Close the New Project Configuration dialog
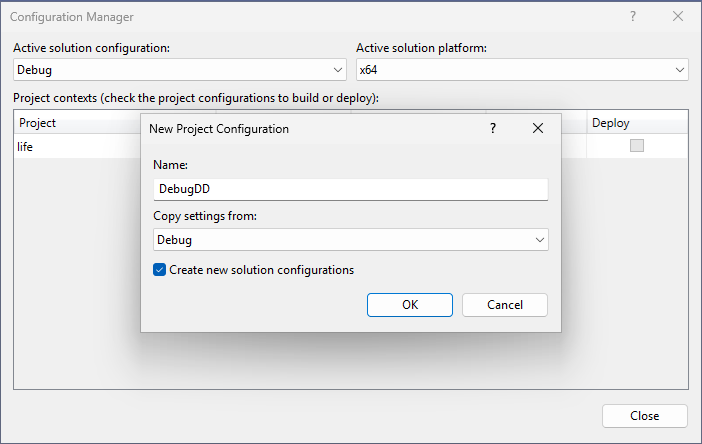This screenshot has width=702, height=444. pyautogui.click(x=538, y=128)
